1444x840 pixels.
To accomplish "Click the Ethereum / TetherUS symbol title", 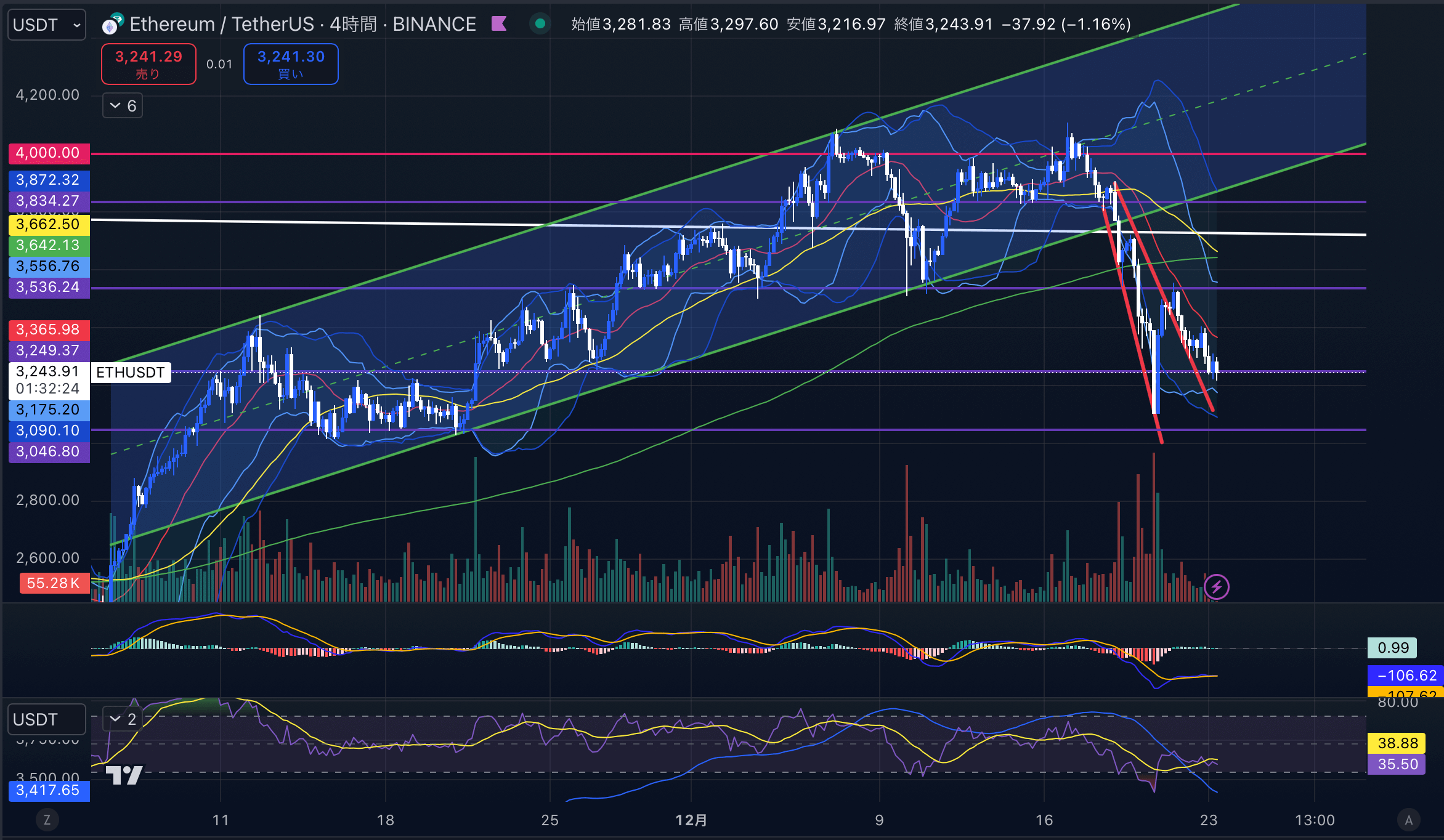I will coord(222,24).
